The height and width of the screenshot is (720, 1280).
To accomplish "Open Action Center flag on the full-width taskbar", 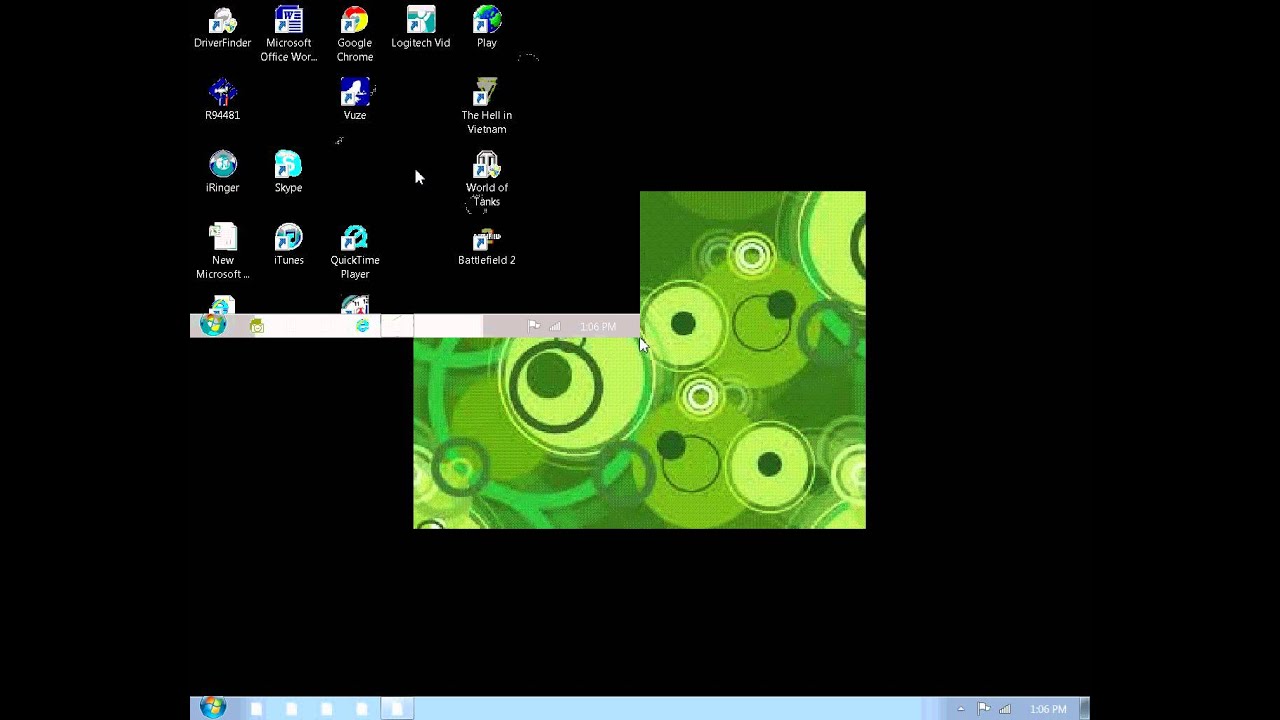I will [x=984, y=709].
